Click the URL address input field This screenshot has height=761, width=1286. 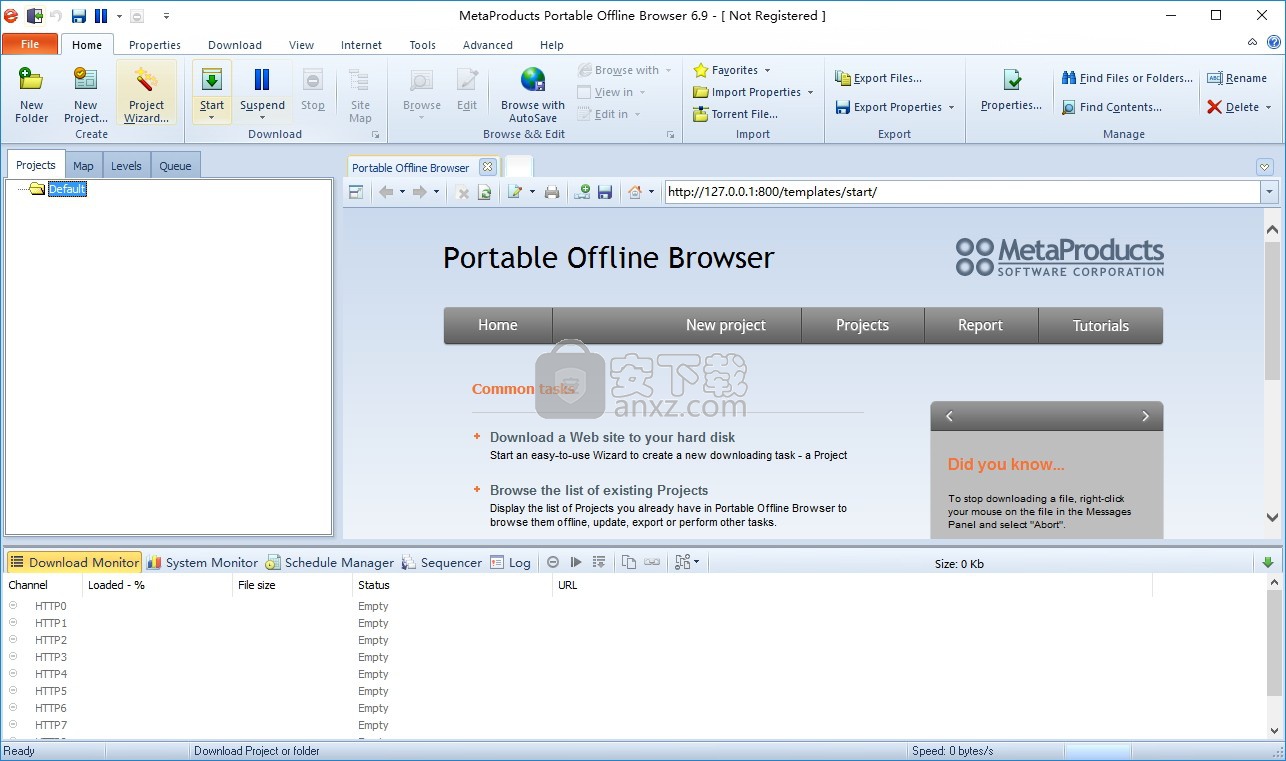(962, 192)
